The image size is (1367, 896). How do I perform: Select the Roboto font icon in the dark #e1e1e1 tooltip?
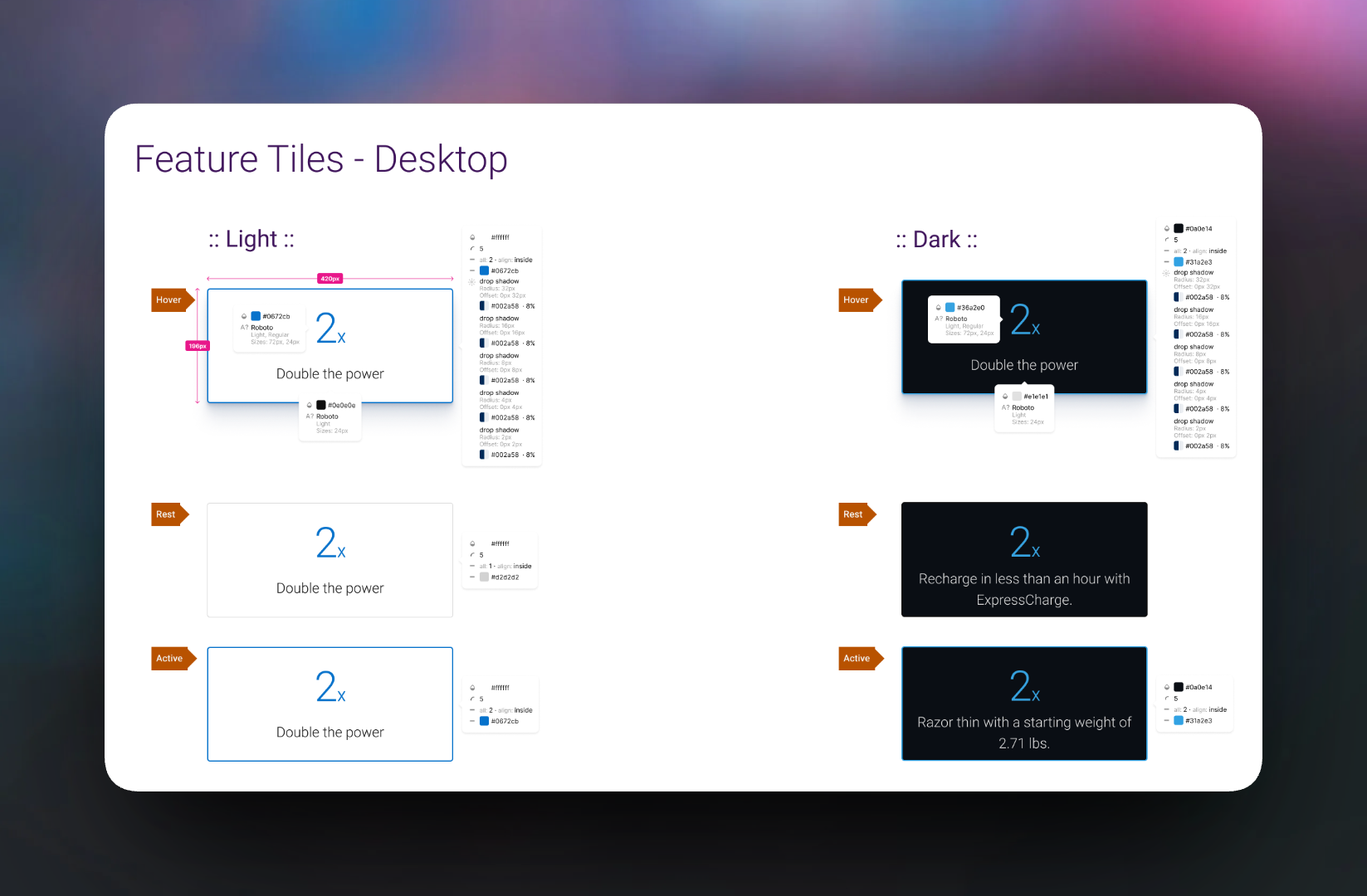click(x=1006, y=407)
